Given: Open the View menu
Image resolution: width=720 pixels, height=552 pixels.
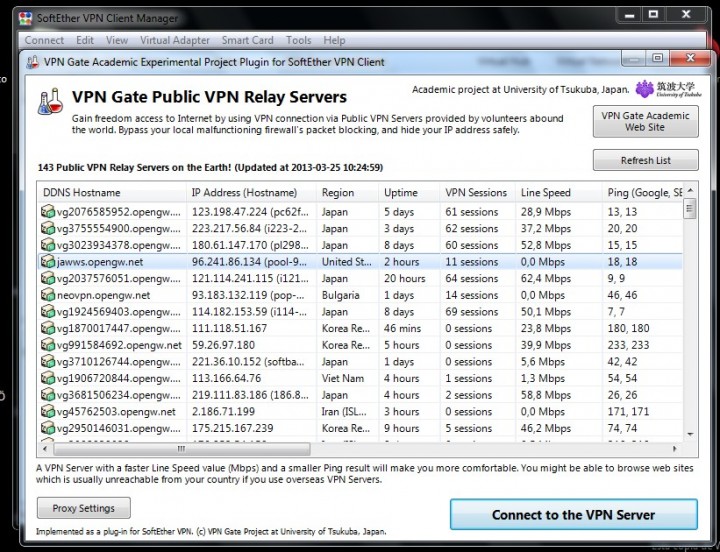Looking at the screenshot, I should coord(117,40).
